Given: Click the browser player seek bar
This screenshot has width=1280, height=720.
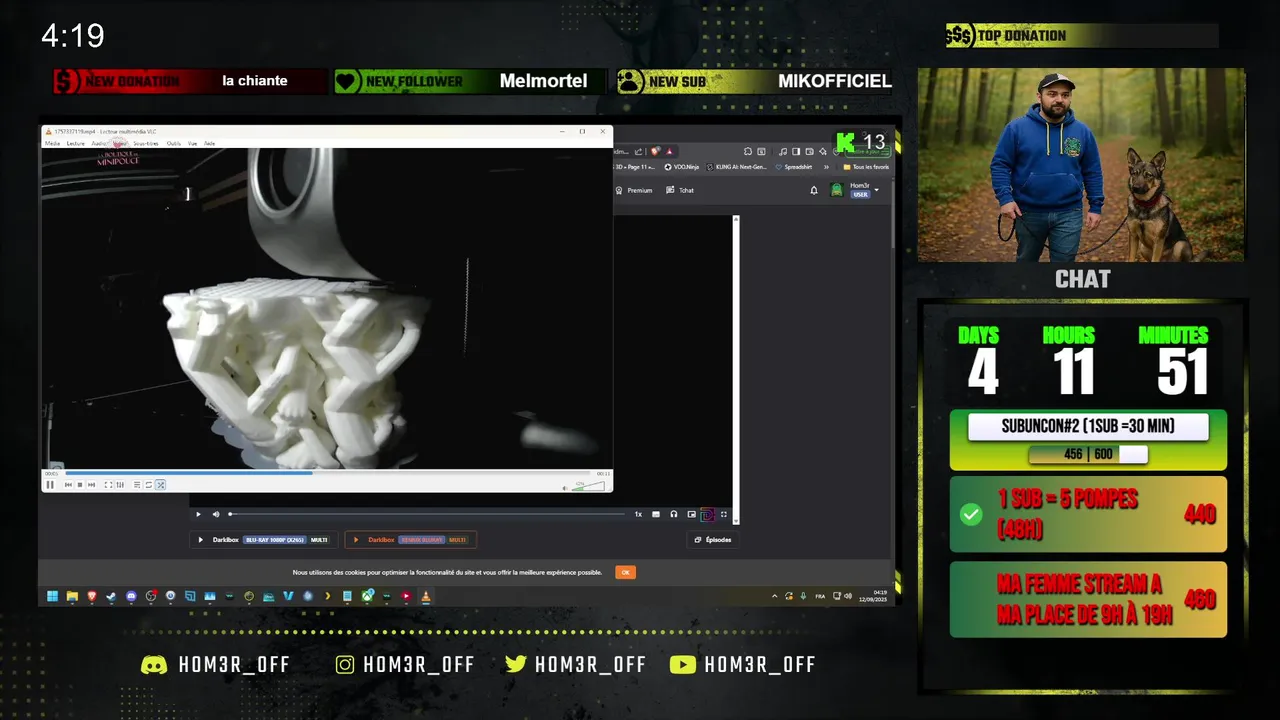Looking at the screenshot, I should 427,514.
